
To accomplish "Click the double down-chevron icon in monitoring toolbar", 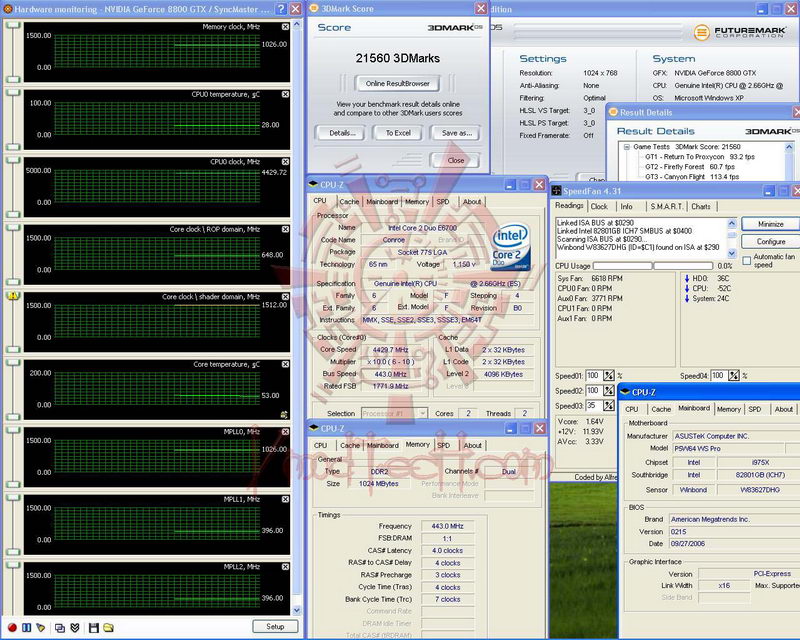I will (x=73, y=627).
